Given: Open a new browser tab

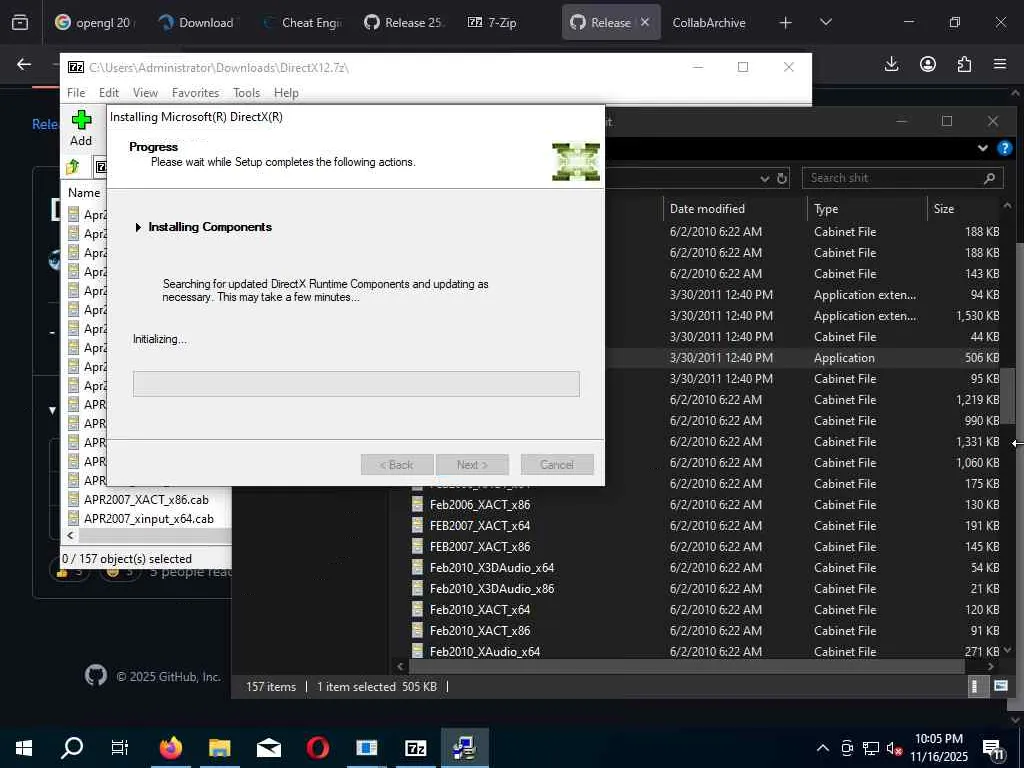Looking at the screenshot, I should click(785, 23).
